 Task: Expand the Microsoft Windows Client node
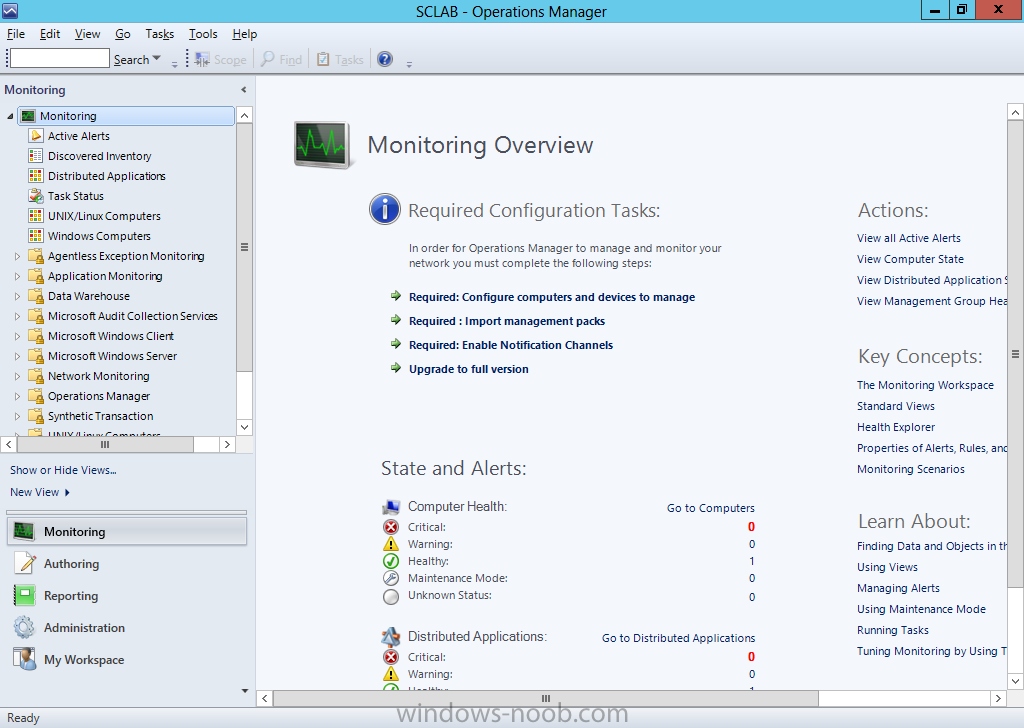(x=18, y=337)
